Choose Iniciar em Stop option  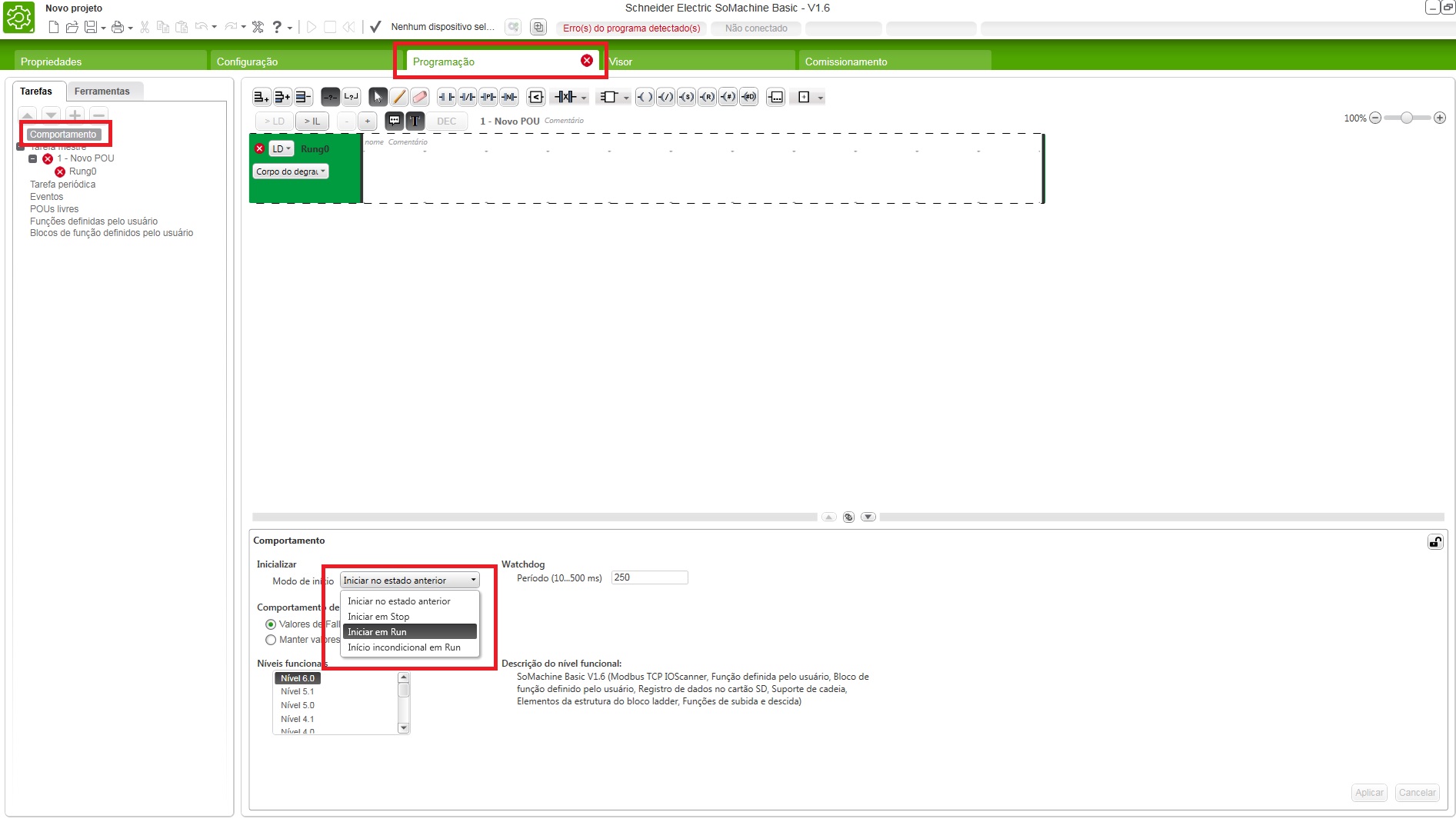410,617
